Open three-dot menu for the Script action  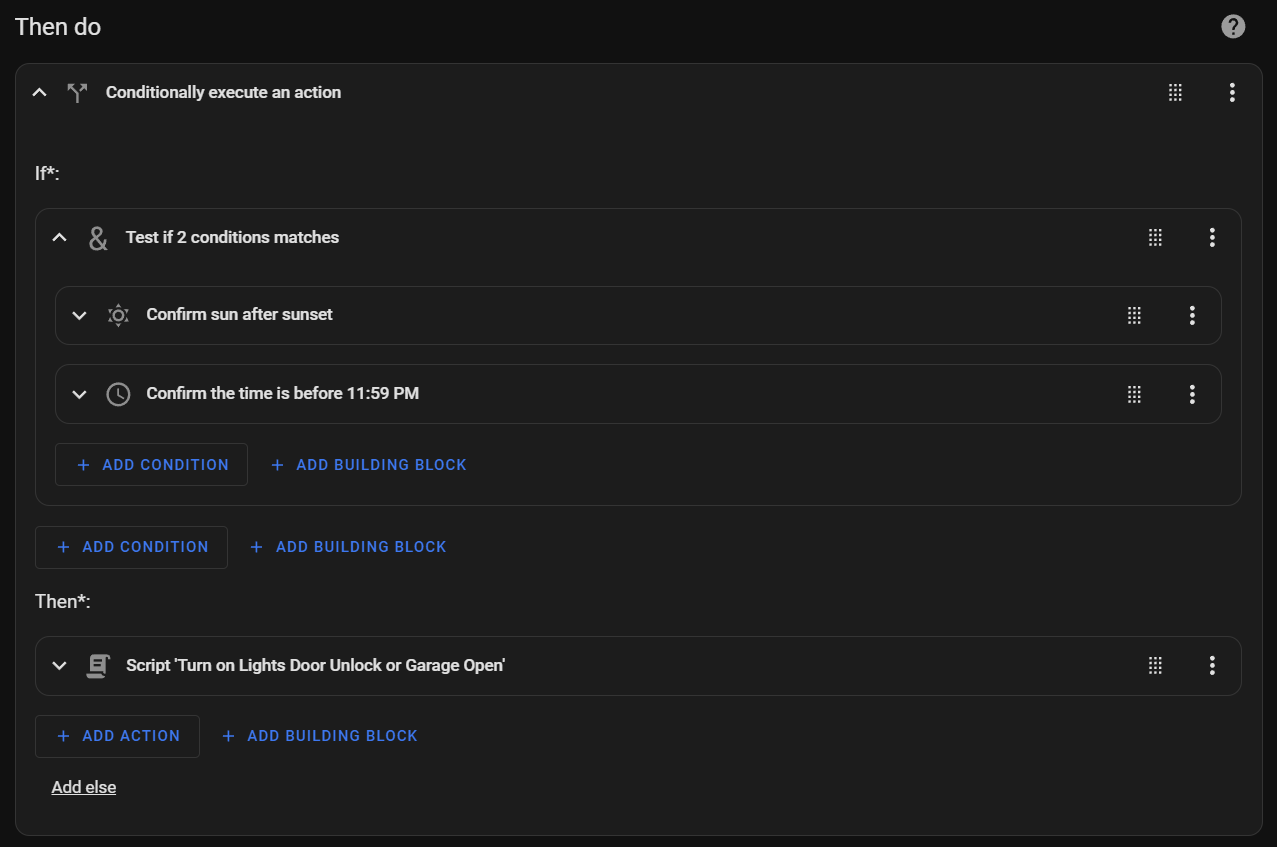(1212, 665)
